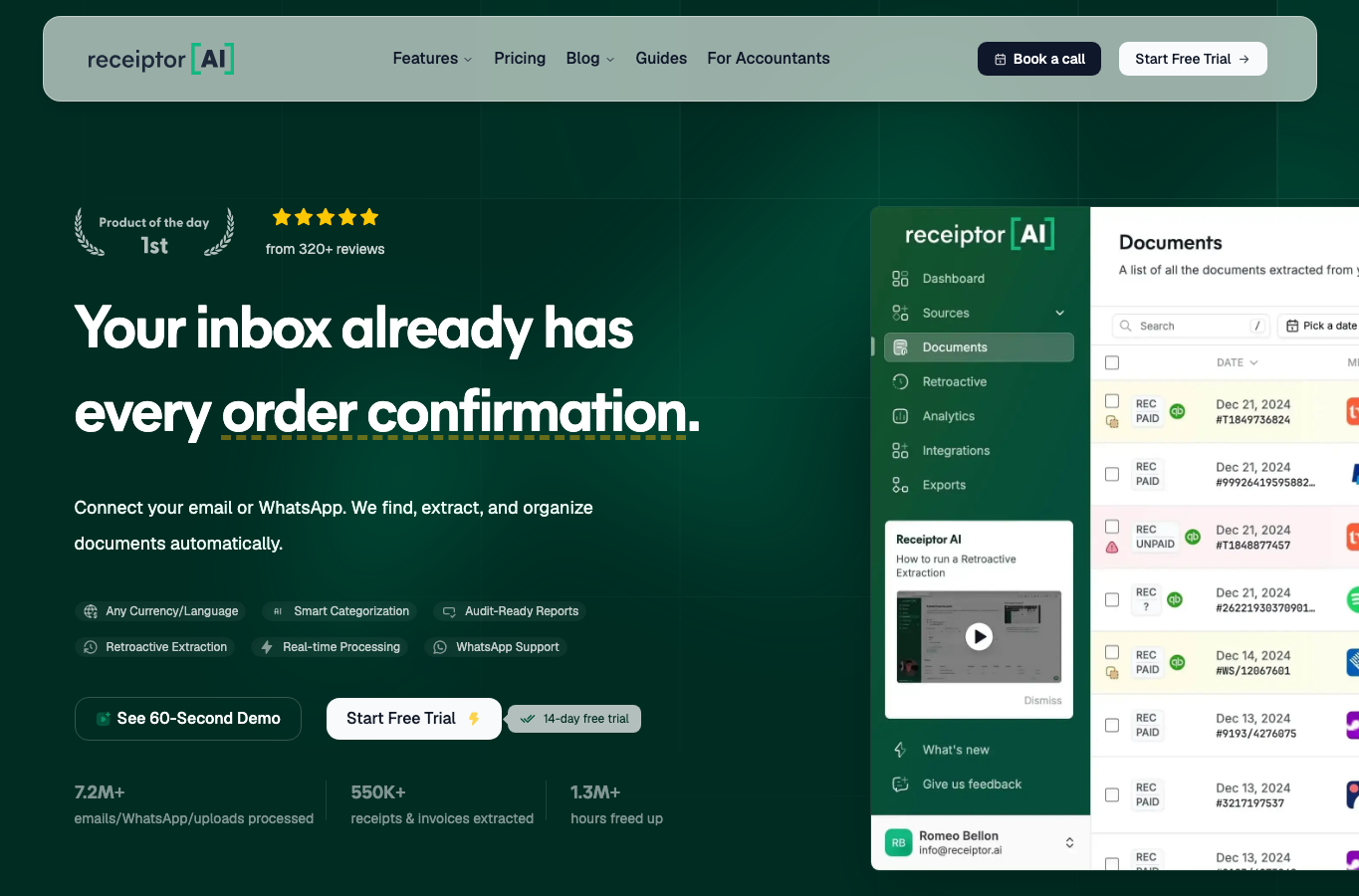Click See 60-Second Demo button

click(188, 719)
